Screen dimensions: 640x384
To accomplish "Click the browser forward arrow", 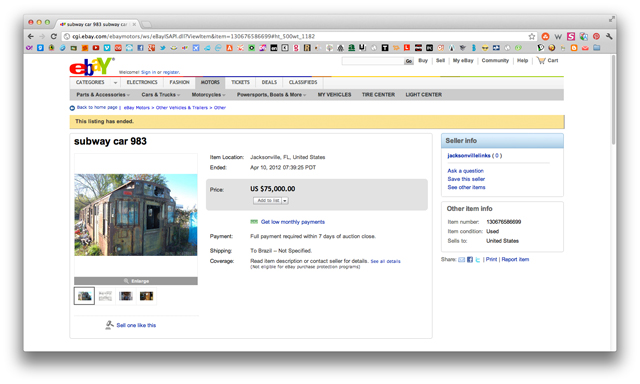I will [x=42, y=36].
